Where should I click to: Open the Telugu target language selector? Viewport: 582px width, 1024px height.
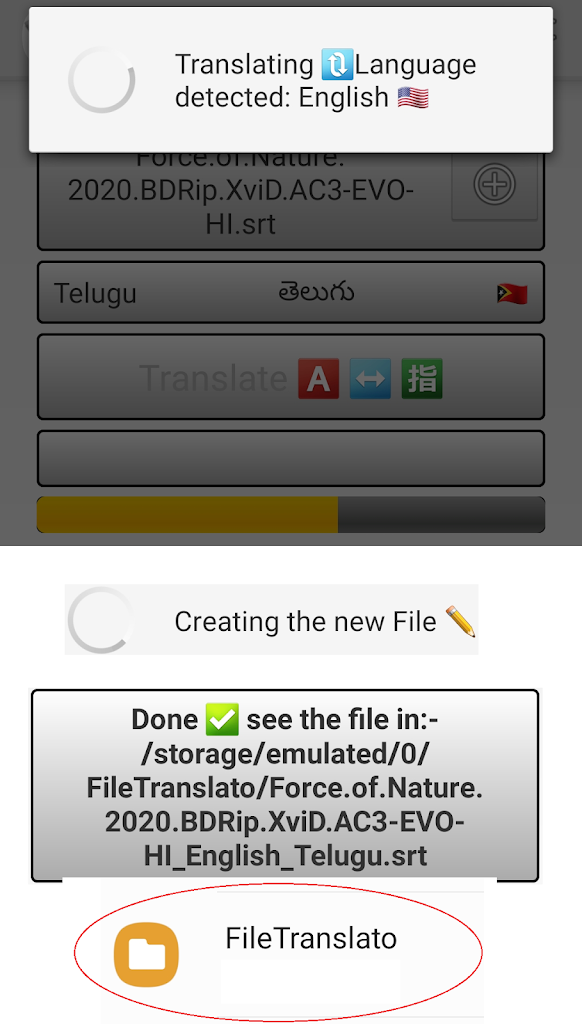click(x=291, y=293)
